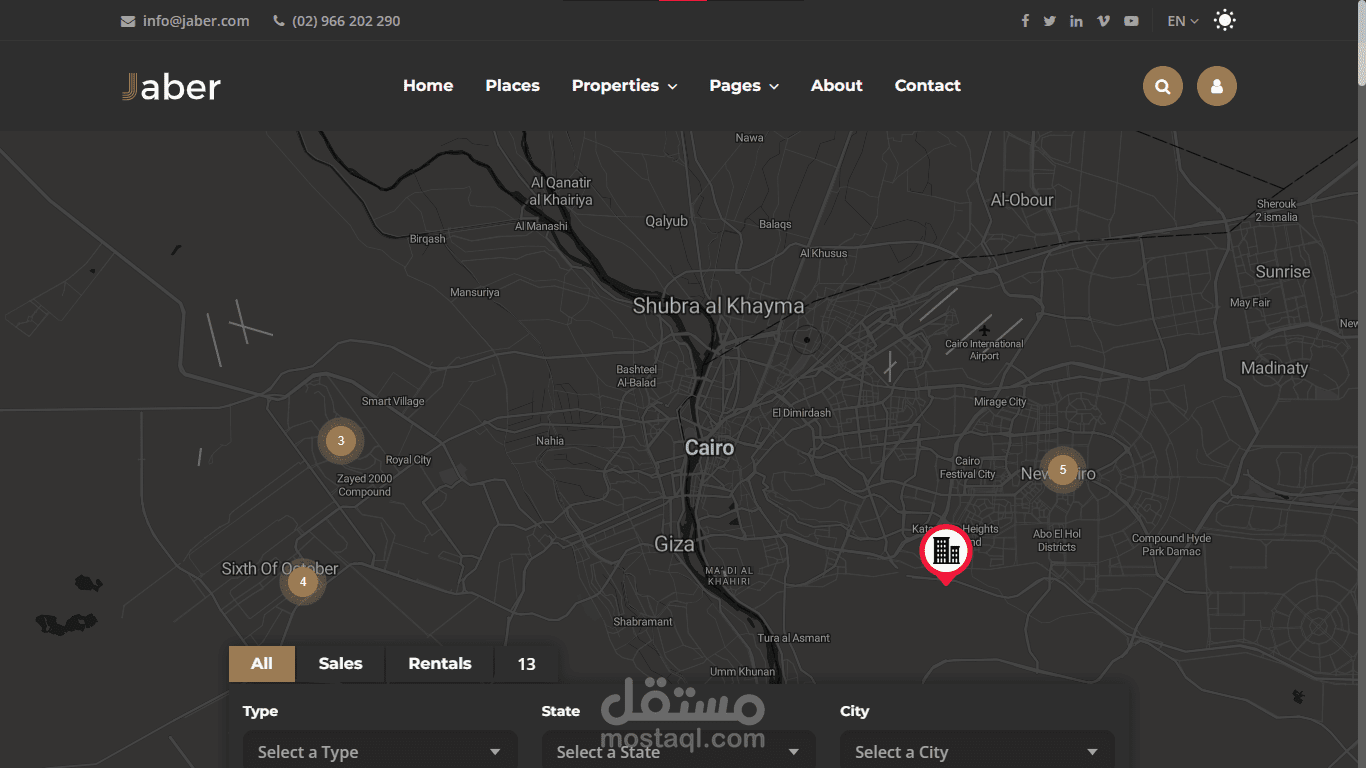Click the map cluster marker labeled 4

(x=303, y=582)
